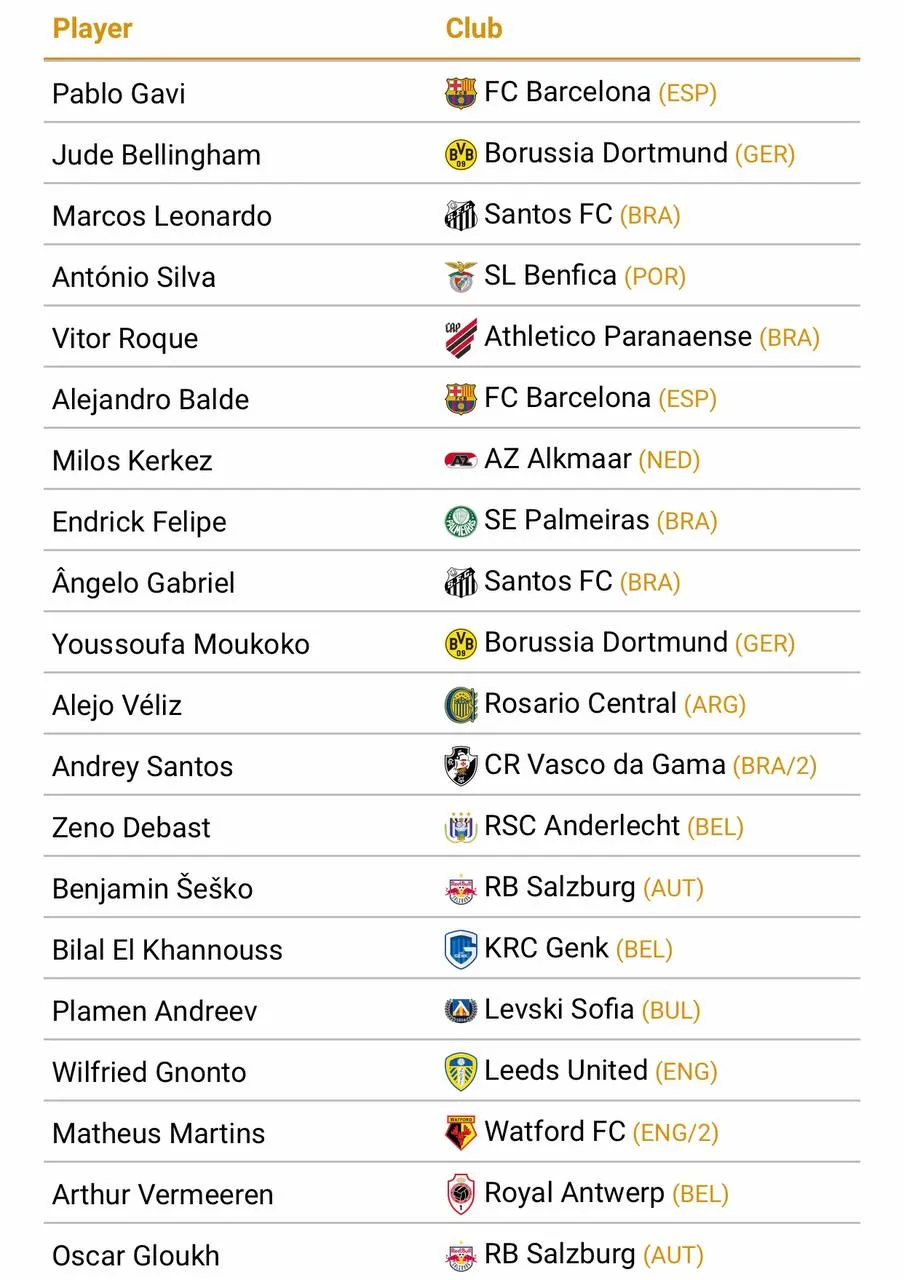Image resolution: width=904 pixels, height=1280 pixels.
Task: Click Borussia Dortmund logo in Jude Bellingham row
Action: pos(461,155)
